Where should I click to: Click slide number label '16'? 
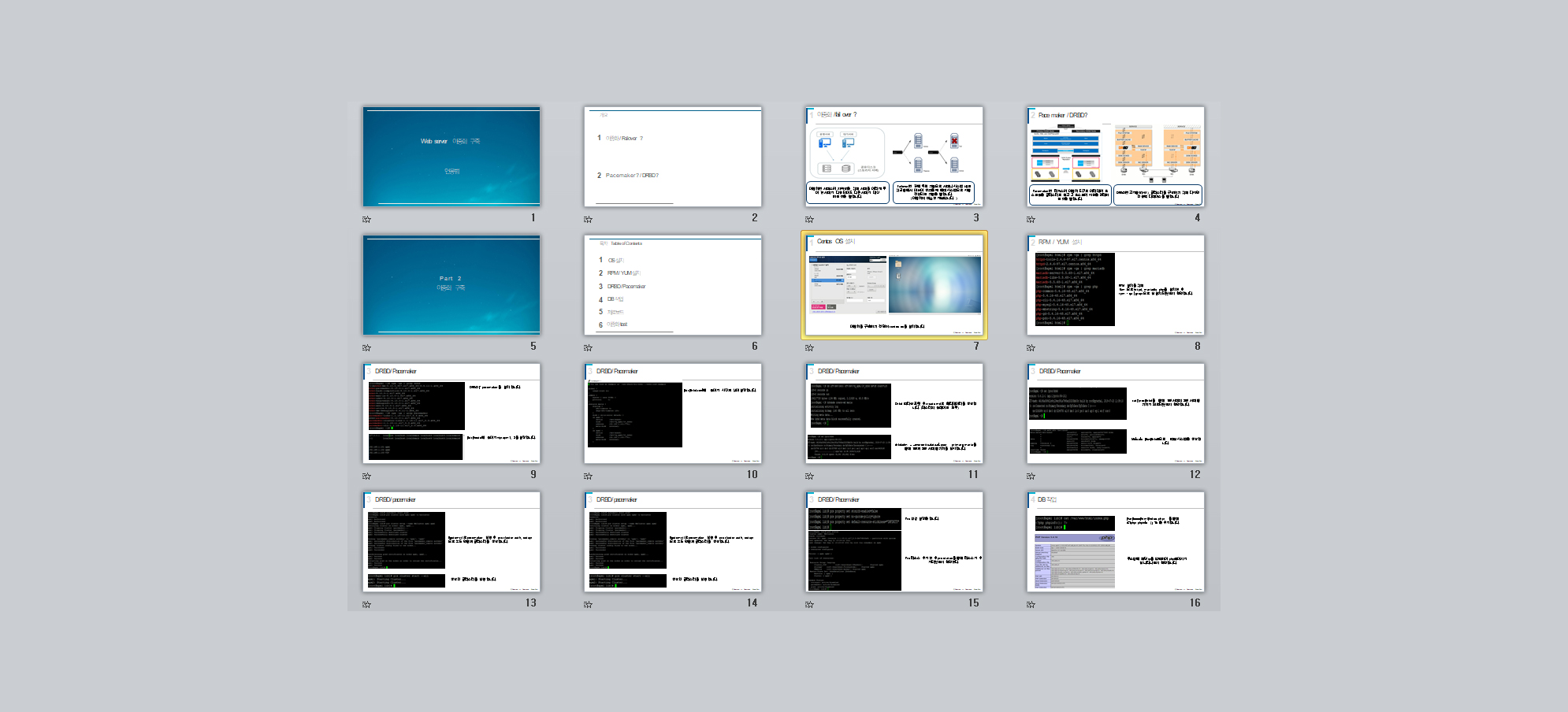click(x=1195, y=603)
